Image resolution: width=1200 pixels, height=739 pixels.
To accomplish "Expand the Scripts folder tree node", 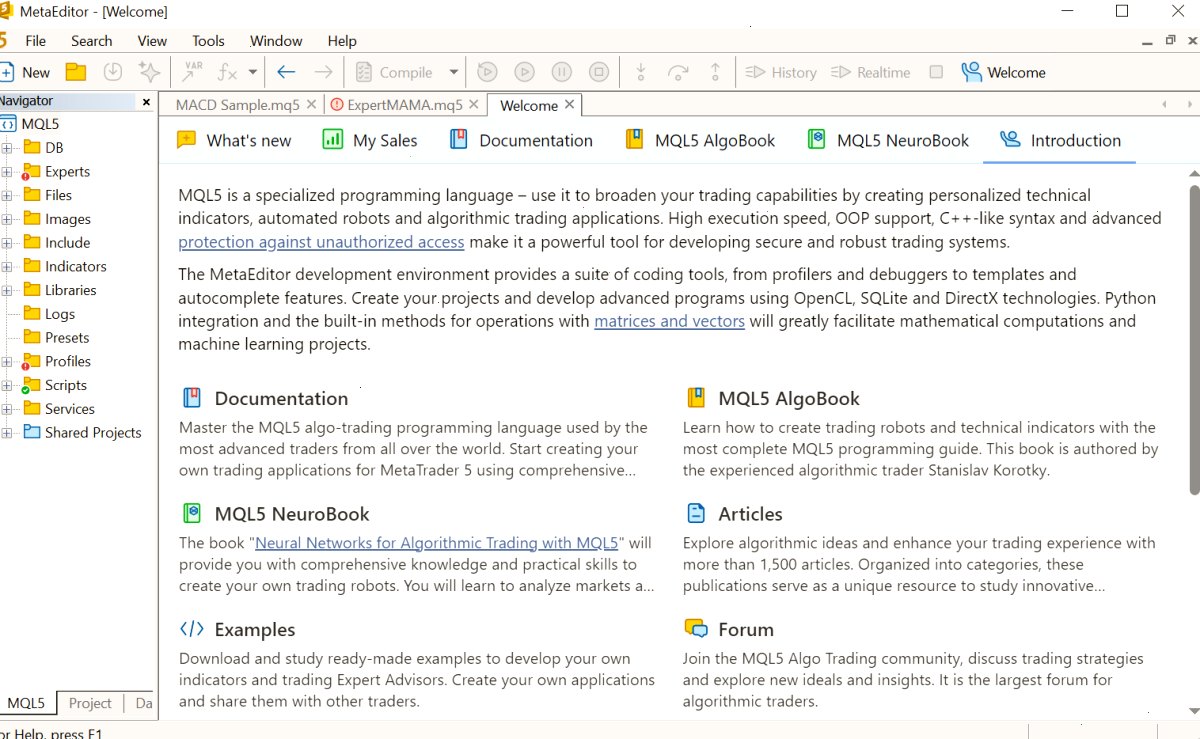I will click(7, 385).
